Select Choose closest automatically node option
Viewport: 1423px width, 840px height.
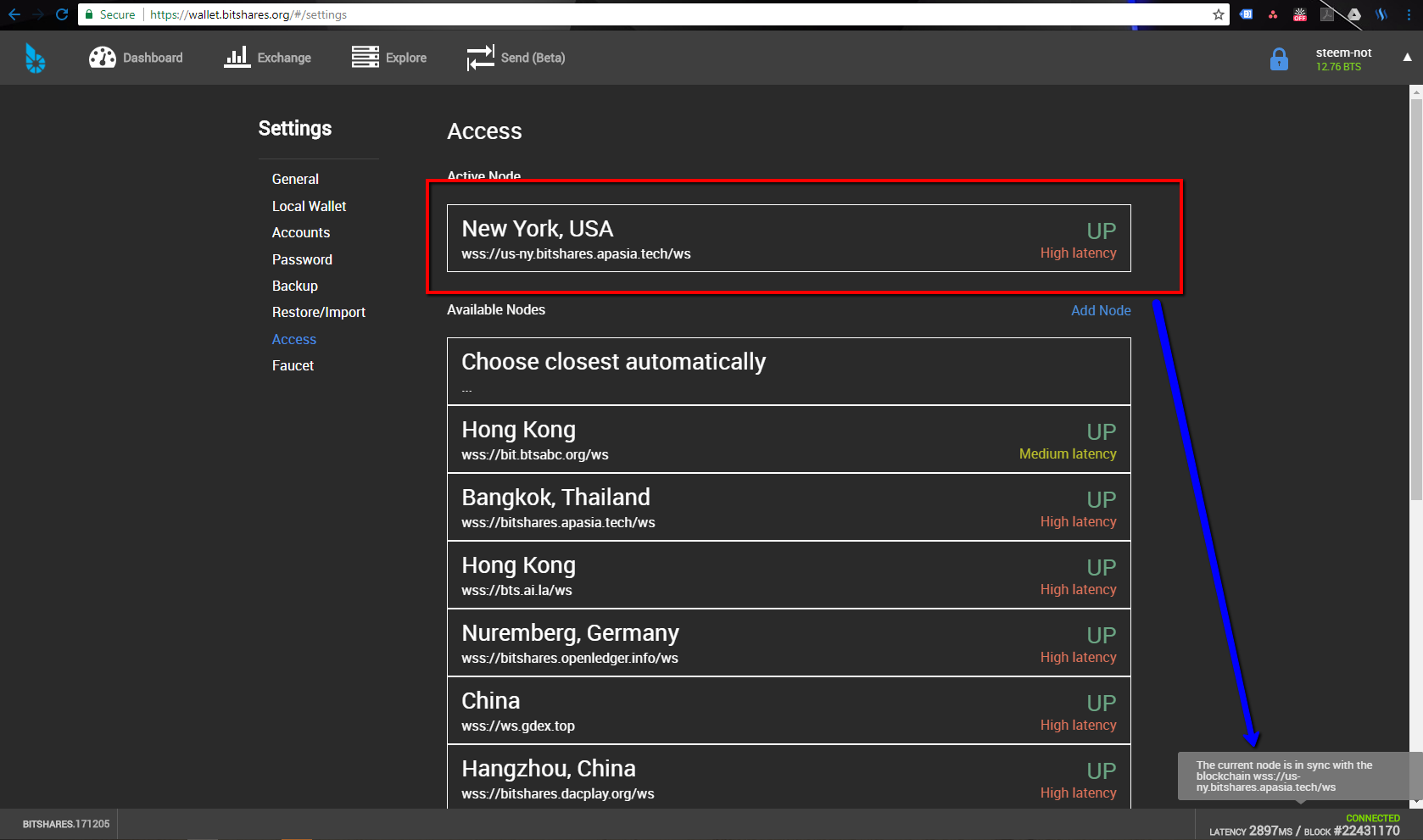(x=789, y=371)
